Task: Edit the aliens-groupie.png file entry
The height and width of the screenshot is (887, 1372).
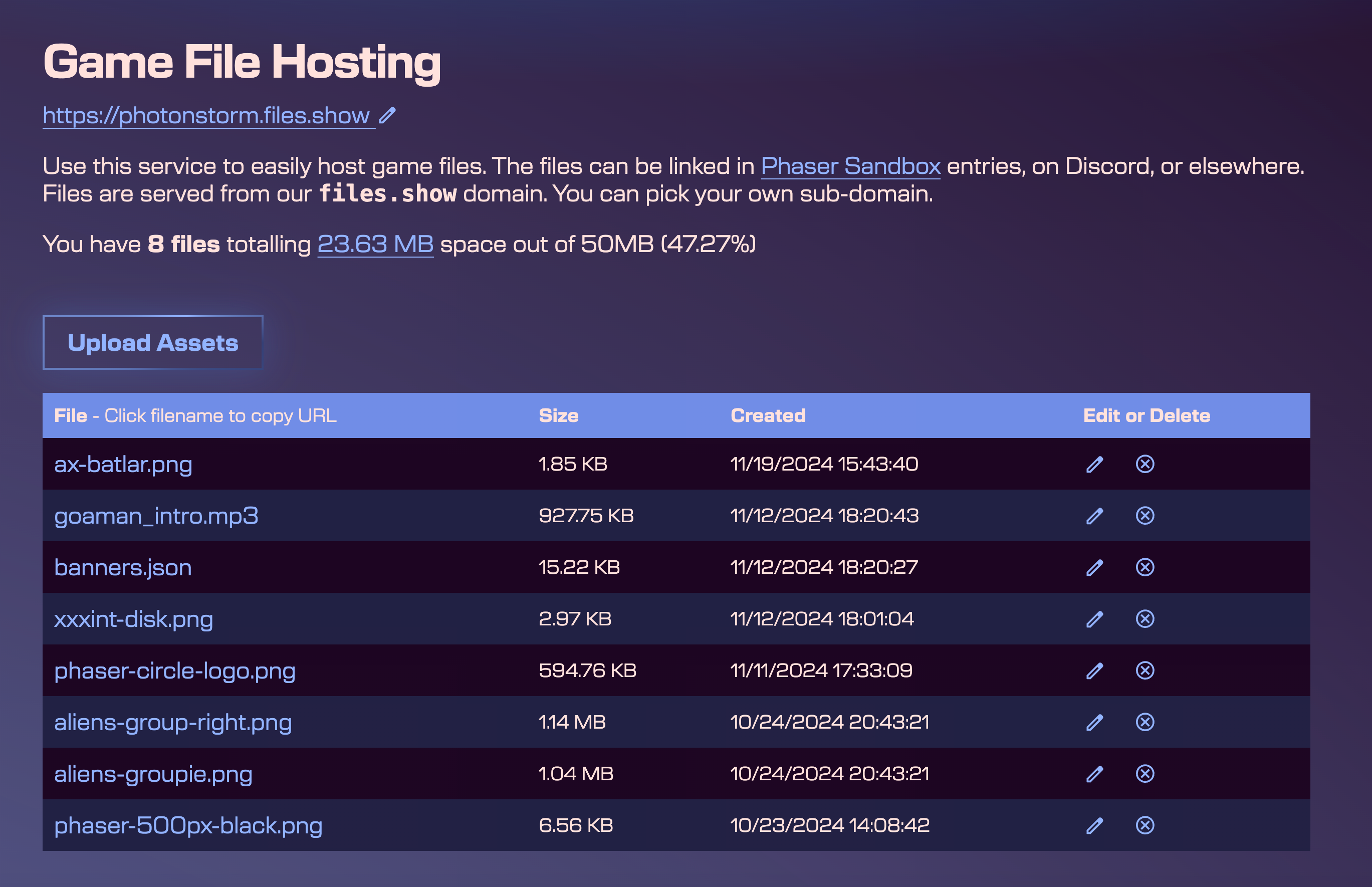Action: click(1094, 774)
